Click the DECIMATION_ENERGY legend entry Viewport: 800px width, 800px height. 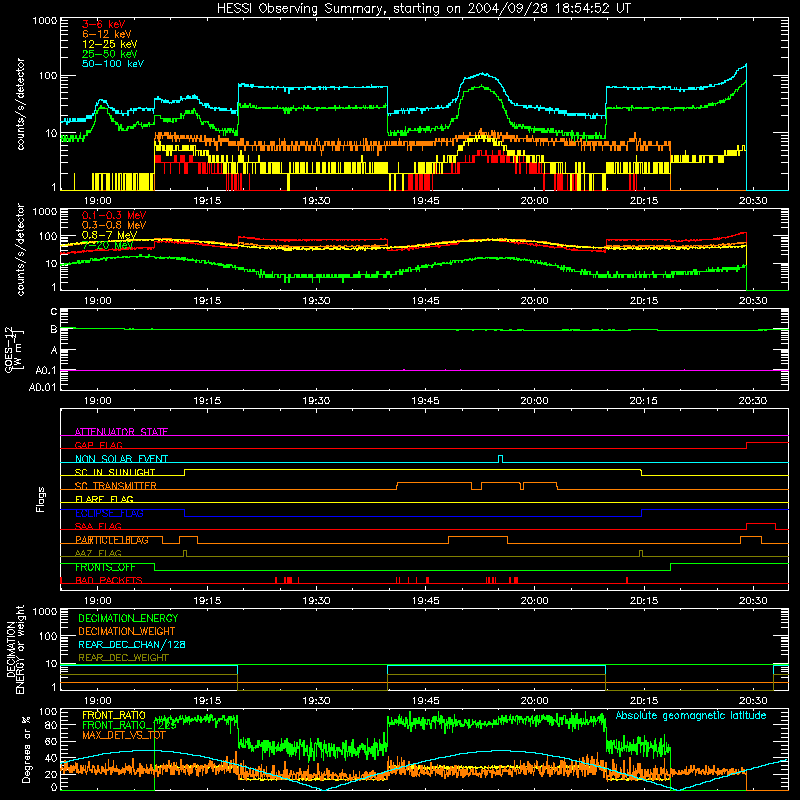[x=128, y=618]
